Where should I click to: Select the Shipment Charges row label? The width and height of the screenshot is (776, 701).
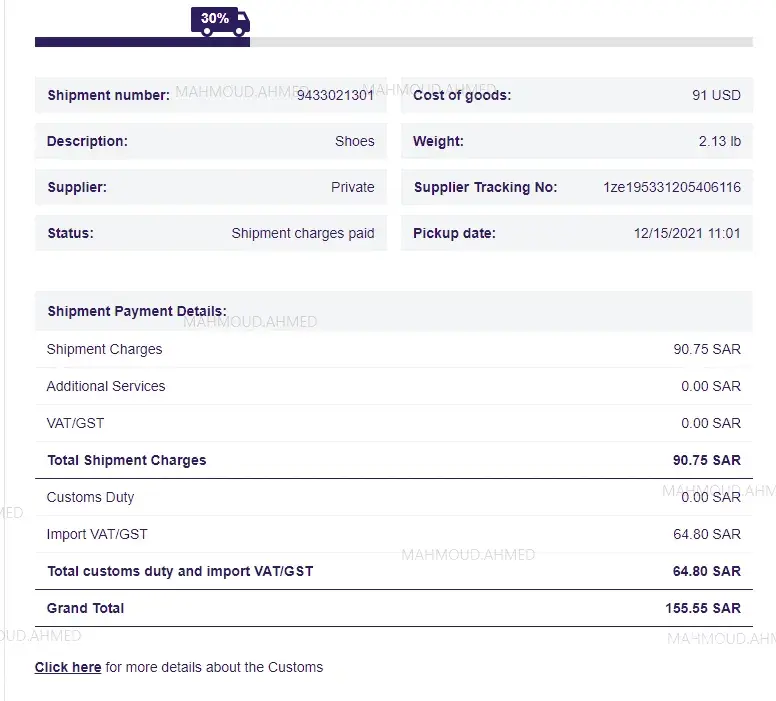pyautogui.click(x=104, y=349)
